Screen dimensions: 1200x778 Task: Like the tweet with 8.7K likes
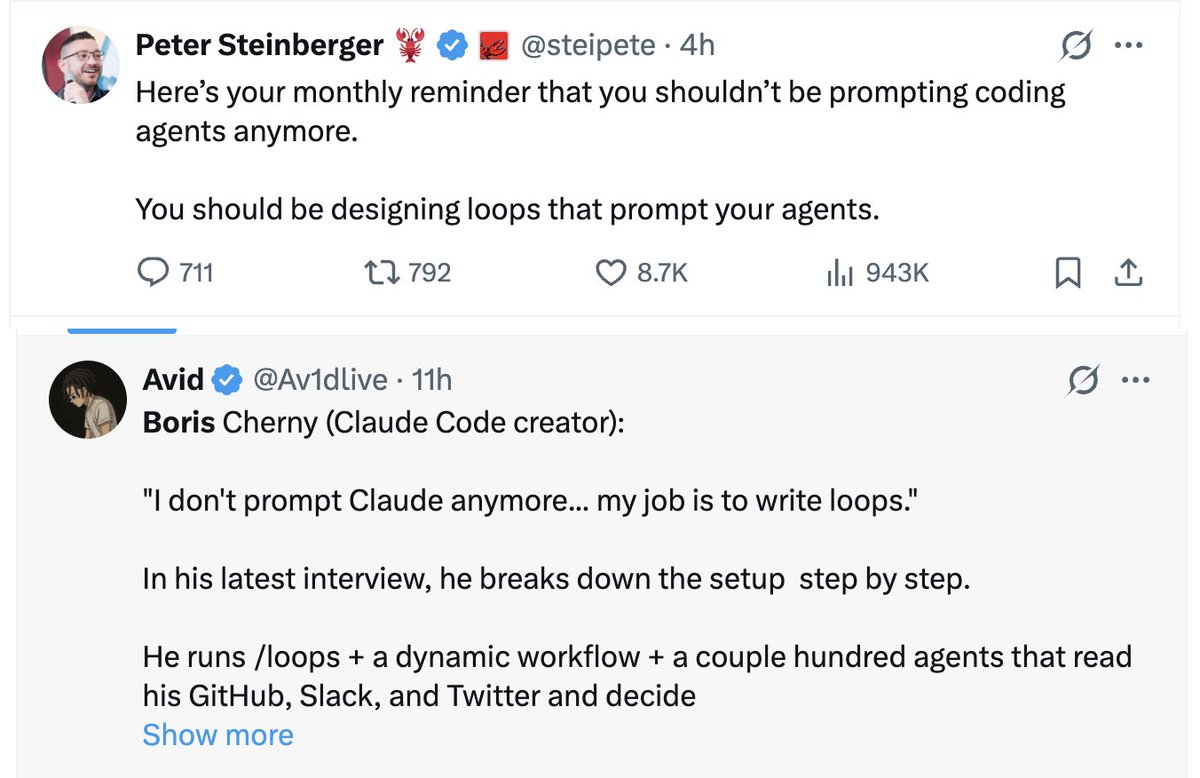(641, 272)
